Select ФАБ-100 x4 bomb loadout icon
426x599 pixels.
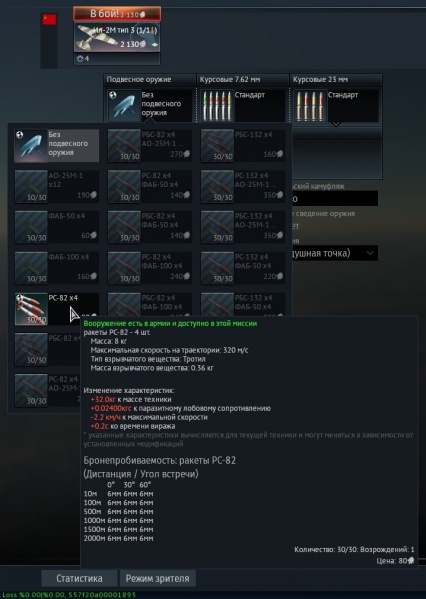click(x=31, y=268)
